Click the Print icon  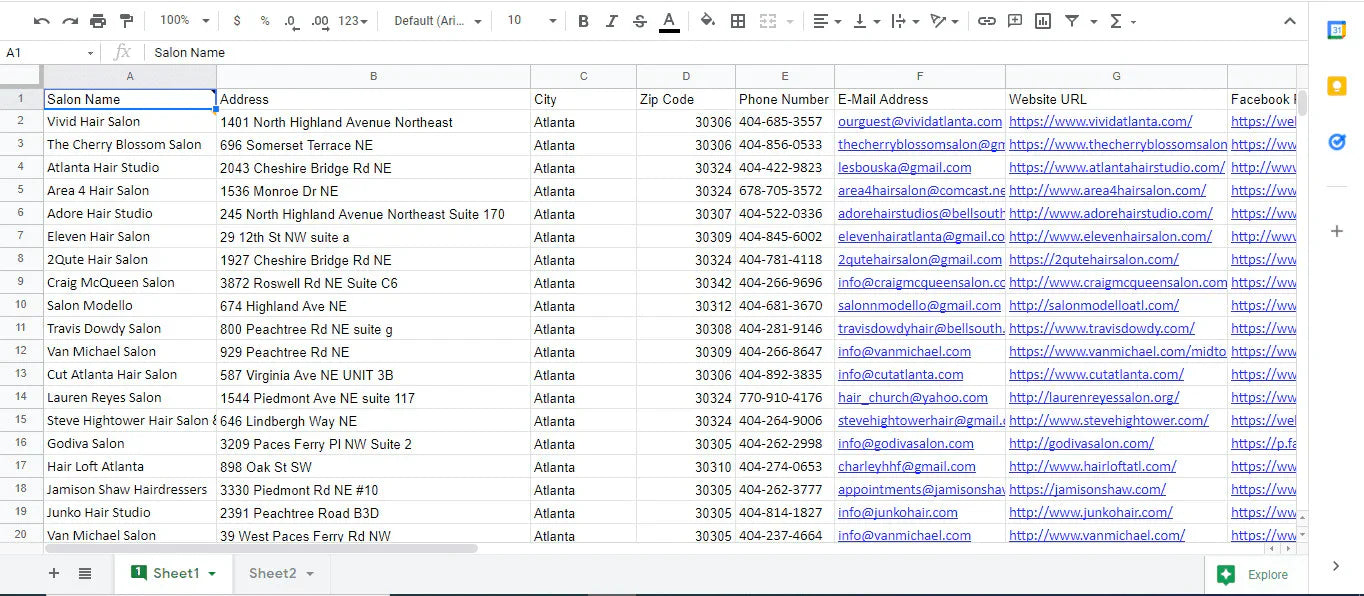coord(98,21)
